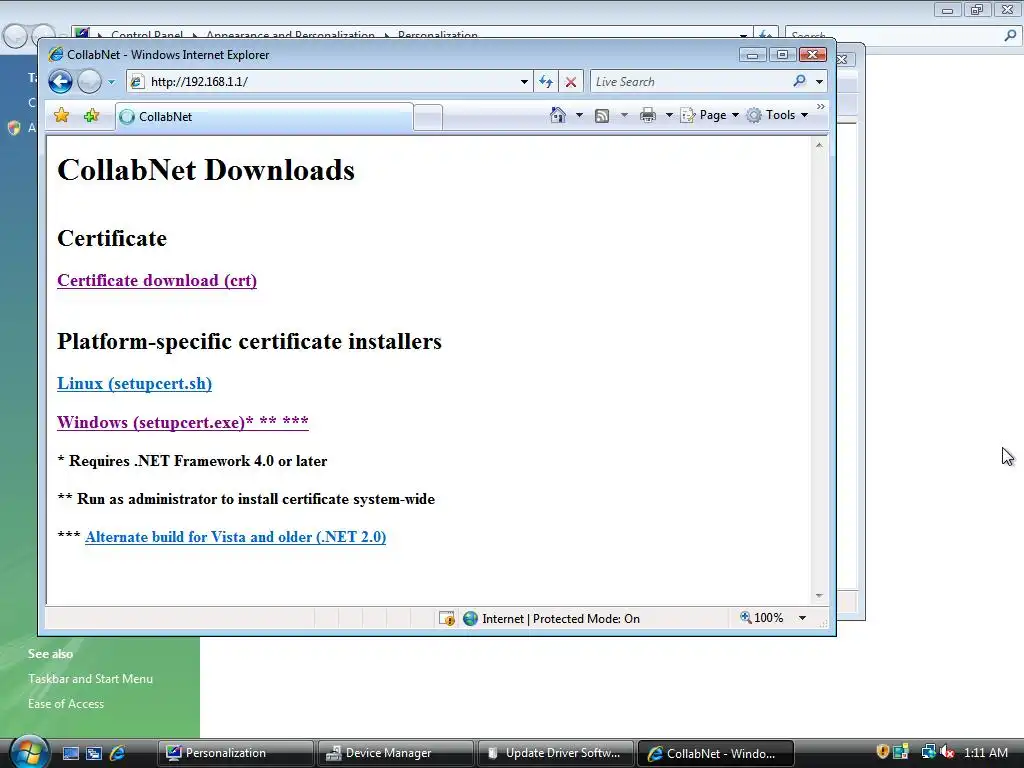The image size is (1024, 768).
Task: Click the security alert shield tray icon
Action: [x=883, y=752]
